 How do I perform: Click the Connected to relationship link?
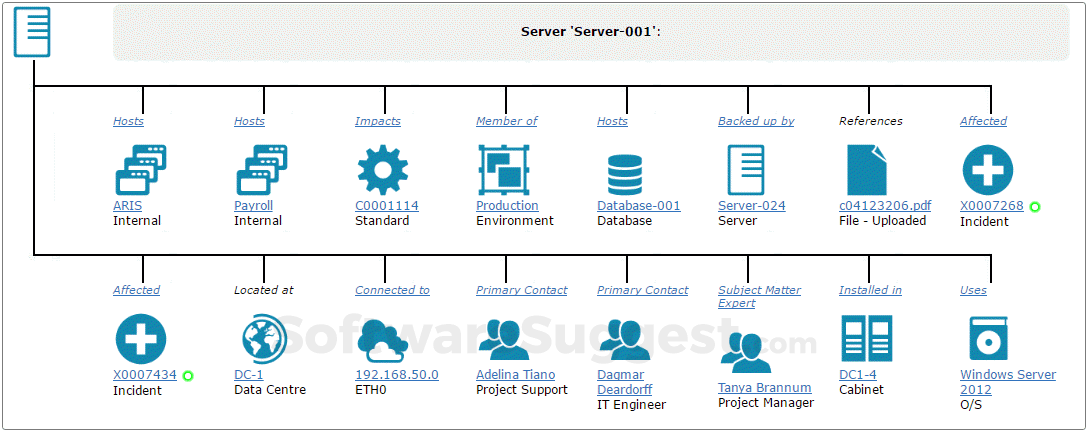tap(392, 290)
